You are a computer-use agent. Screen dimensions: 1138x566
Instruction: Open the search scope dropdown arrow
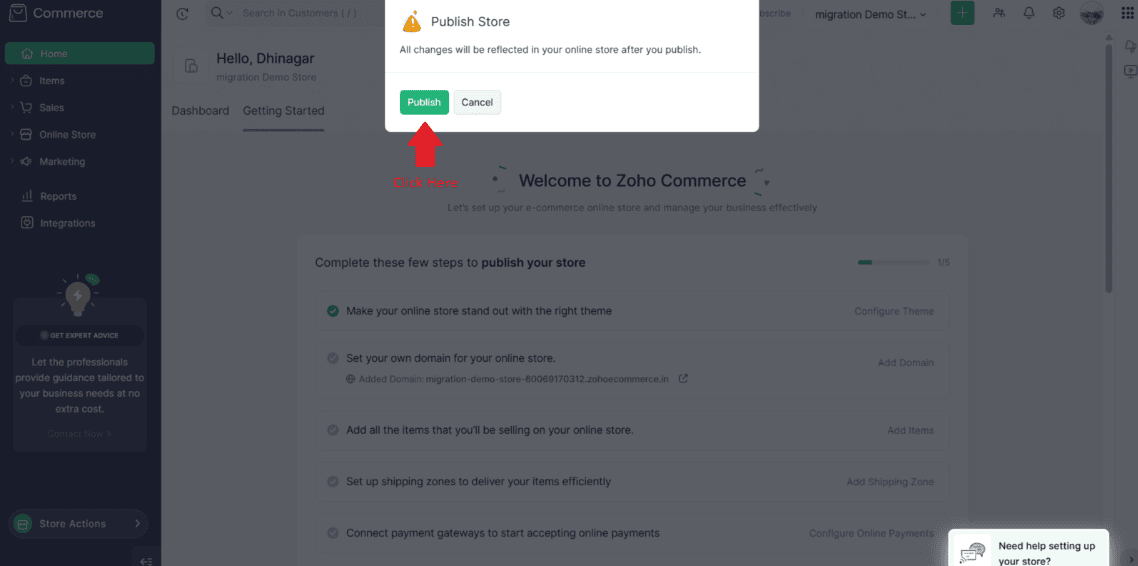[x=230, y=14]
